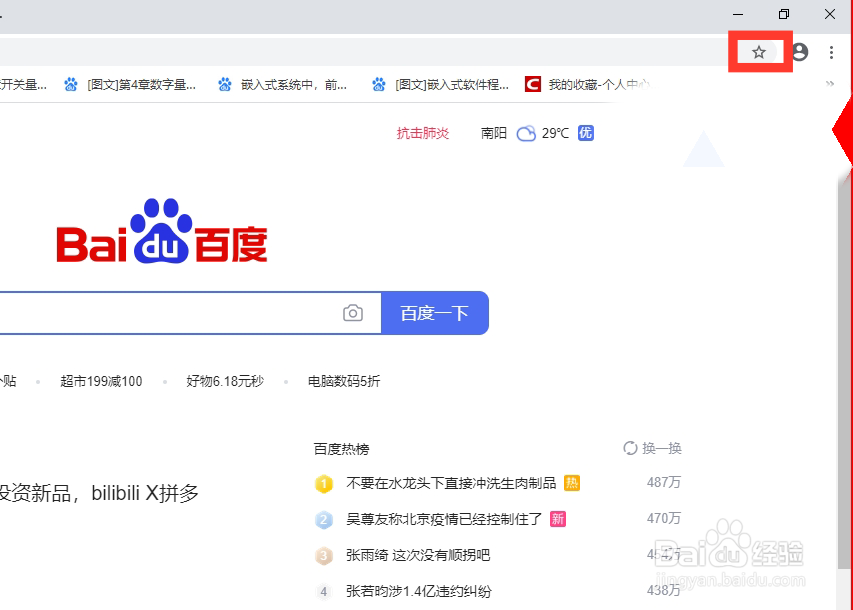Refresh the hot list with 换一换
Screen dimensions: 853x610
pyautogui.click(x=652, y=448)
